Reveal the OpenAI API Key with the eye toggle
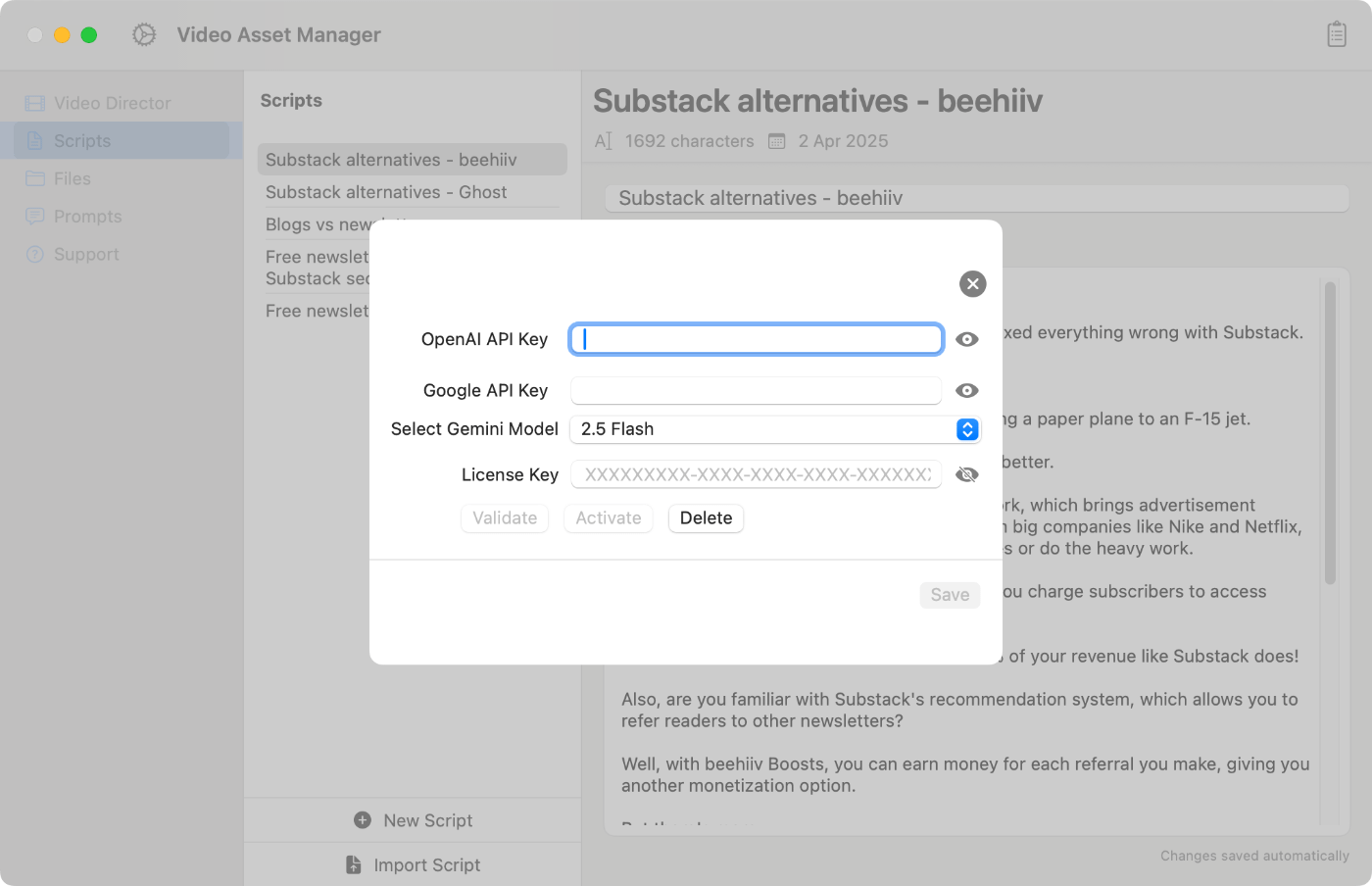Screen dimensions: 1372x886 click(x=967, y=338)
